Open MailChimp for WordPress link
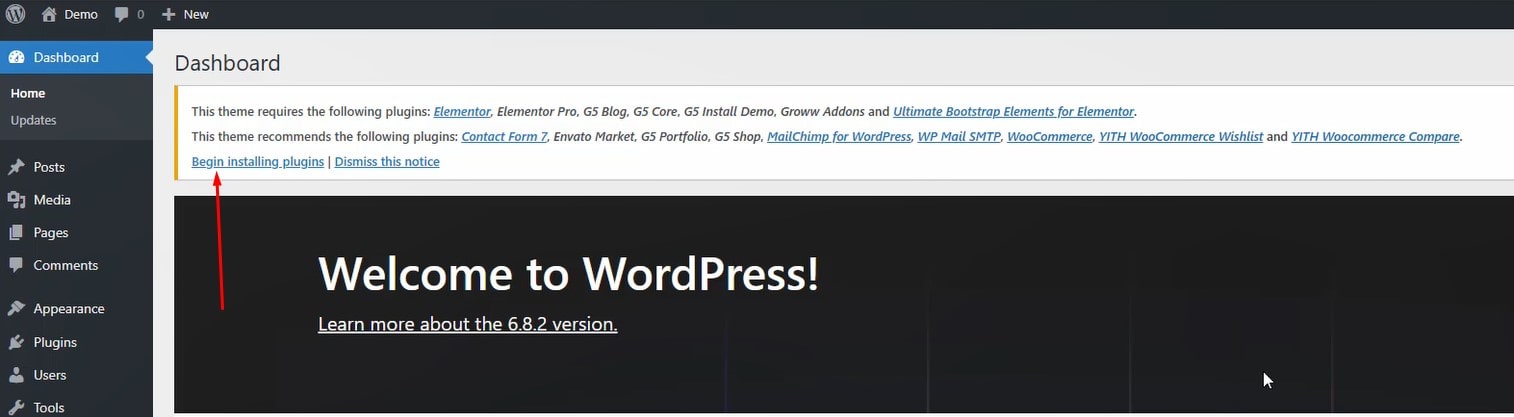Image resolution: width=1514 pixels, height=417 pixels. coord(839,137)
